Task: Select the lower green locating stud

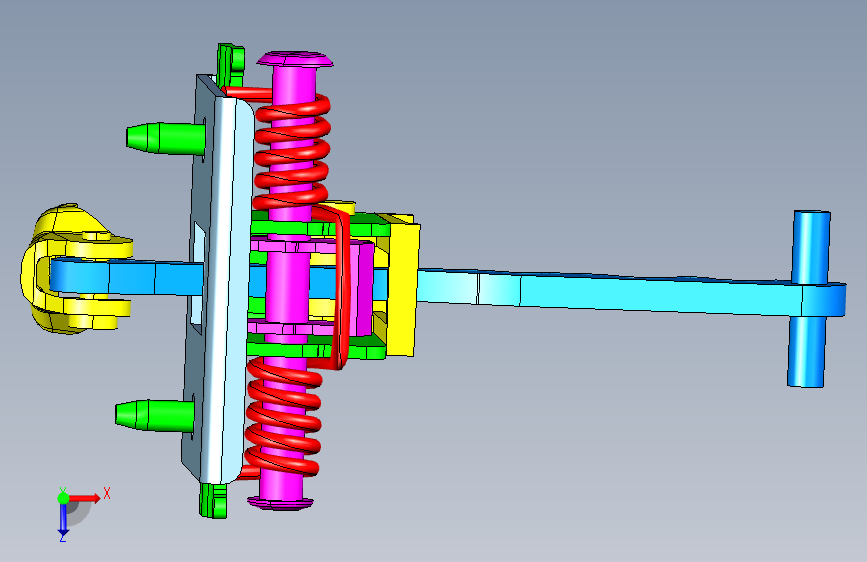Action: [155, 415]
